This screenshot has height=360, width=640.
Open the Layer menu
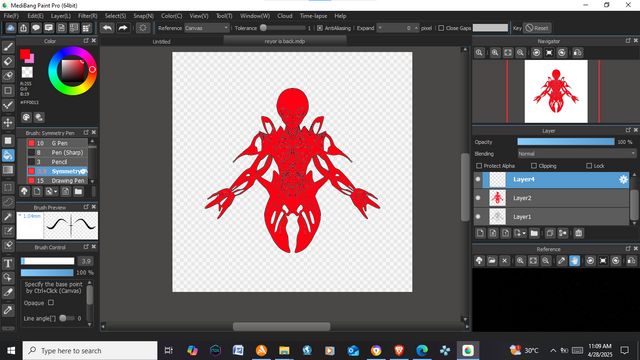61,16
